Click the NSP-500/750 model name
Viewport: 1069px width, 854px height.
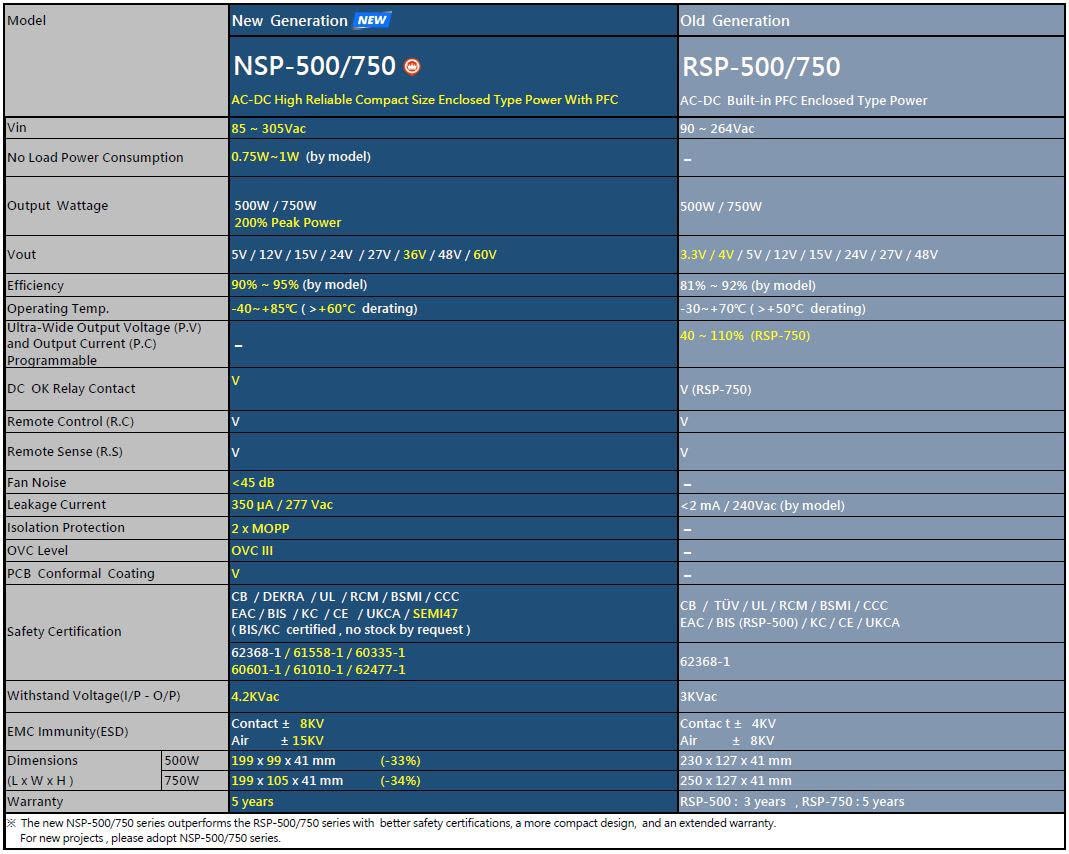click(315, 66)
